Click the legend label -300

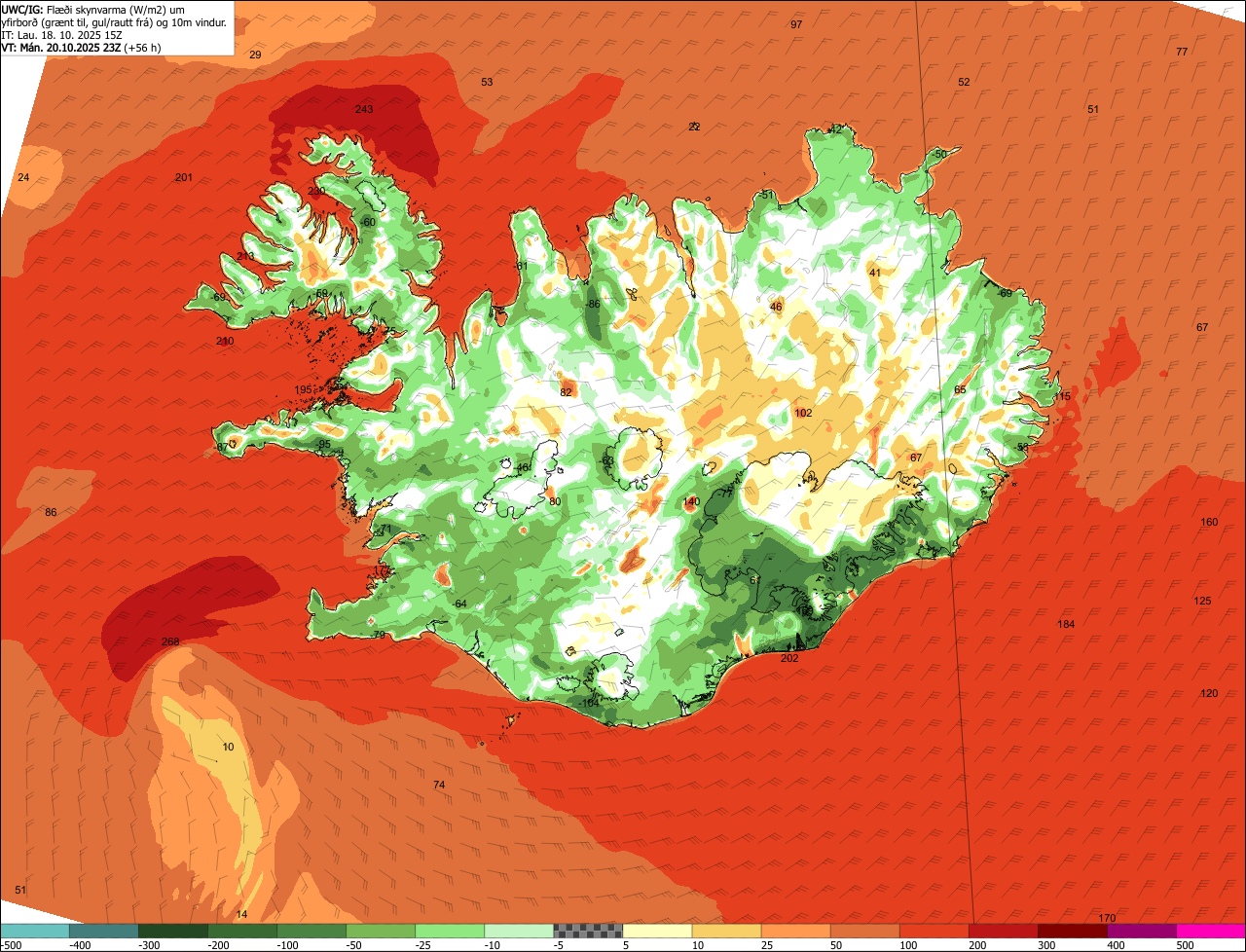(150, 945)
